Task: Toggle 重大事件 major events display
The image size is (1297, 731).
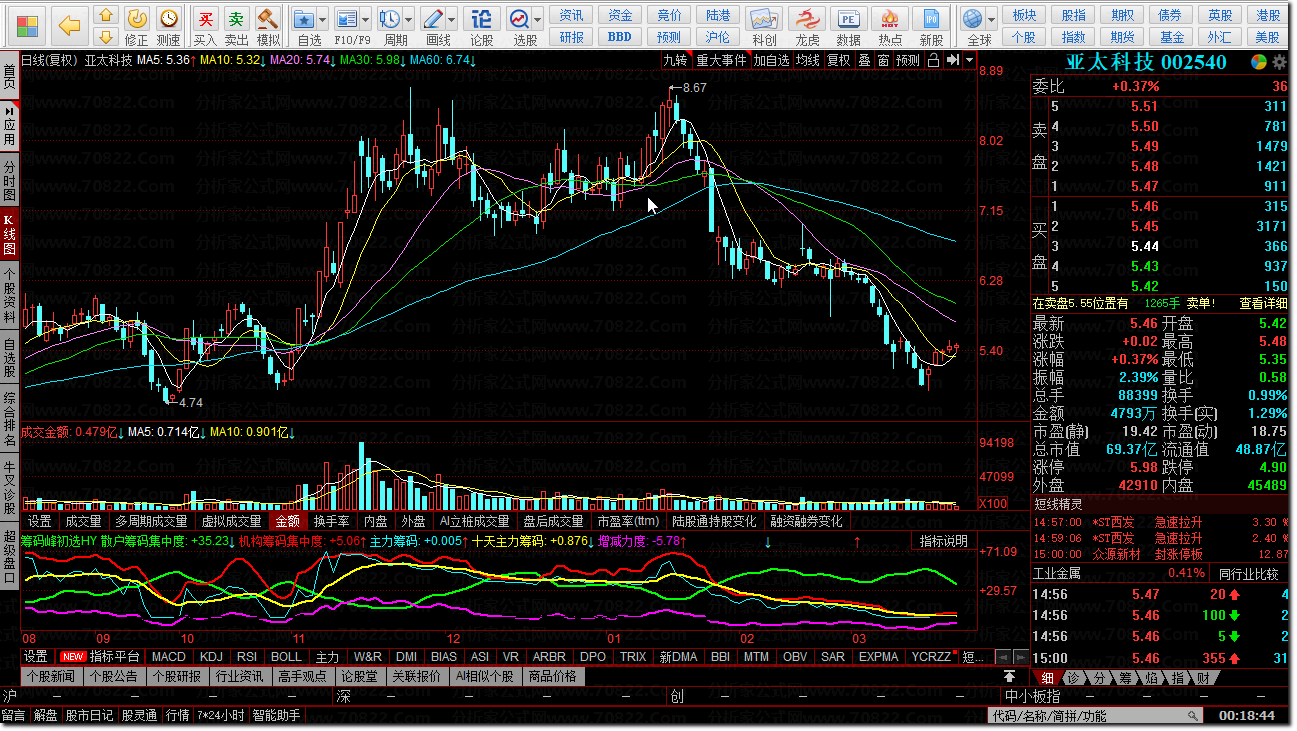Action: point(721,60)
